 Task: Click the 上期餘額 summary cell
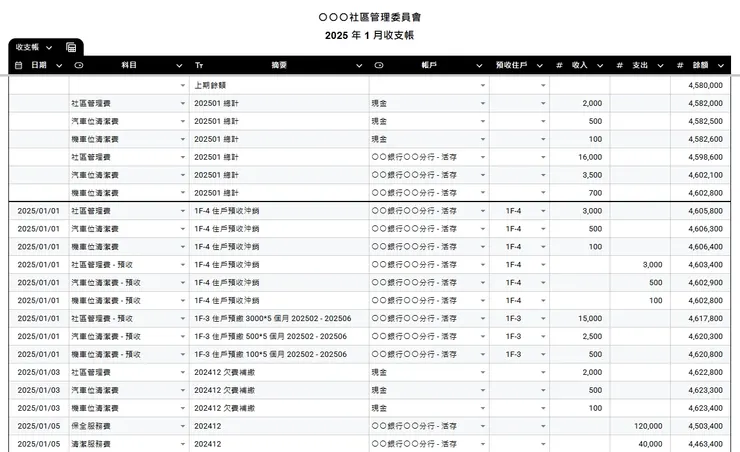click(x=279, y=85)
